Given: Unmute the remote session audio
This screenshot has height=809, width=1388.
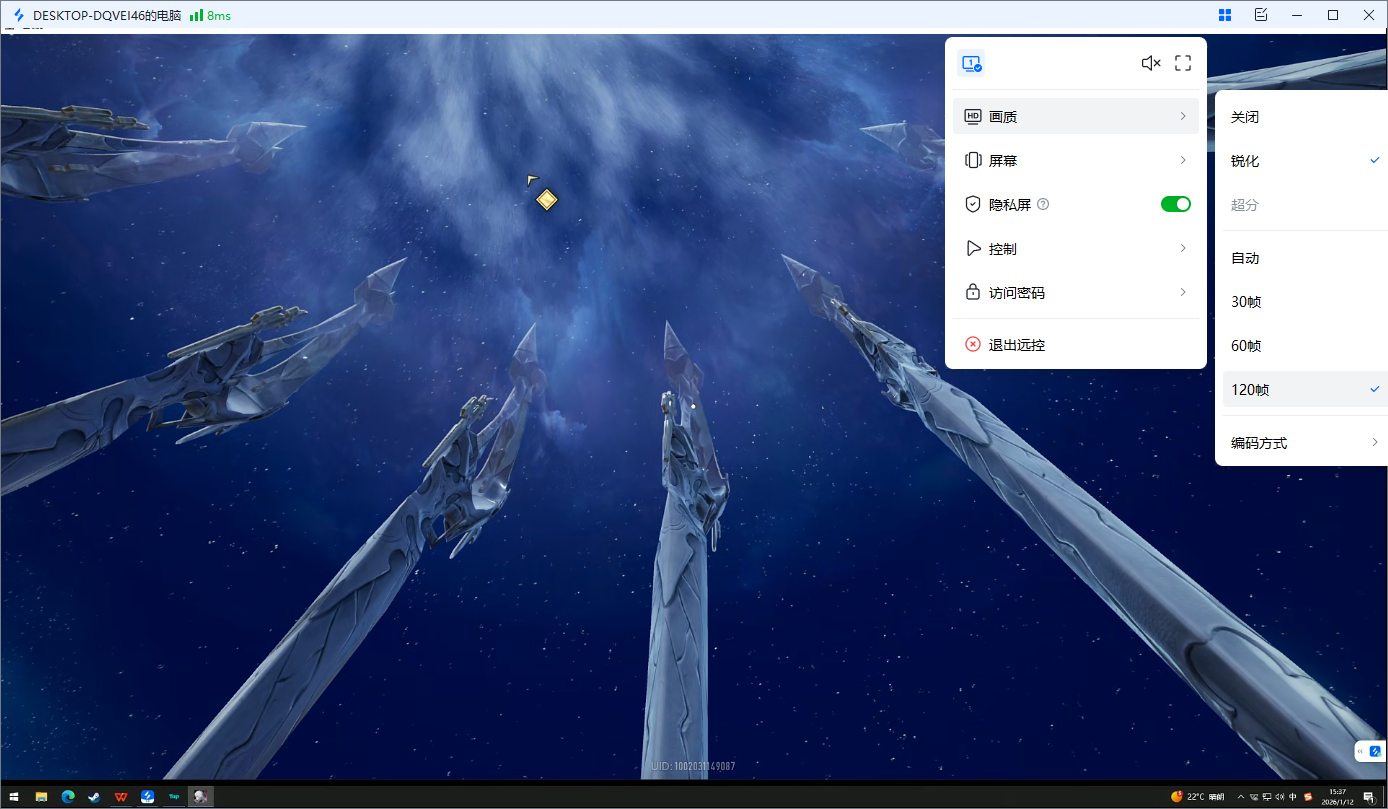Looking at the screenshot, I should 1150,62.
